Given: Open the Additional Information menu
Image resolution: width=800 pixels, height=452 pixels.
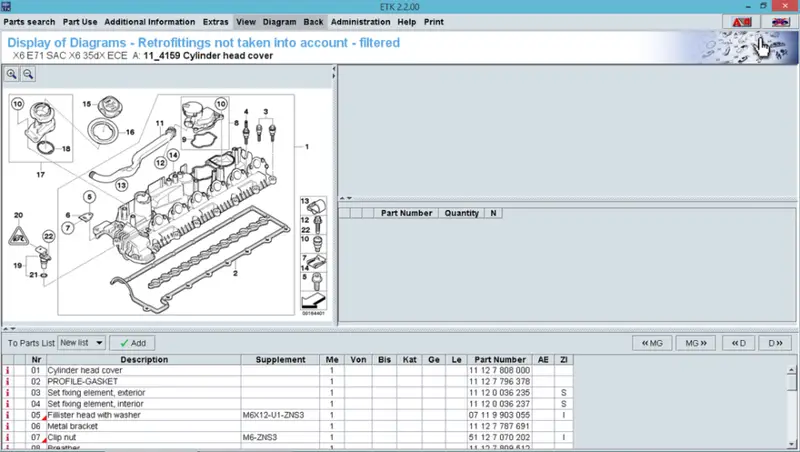Looking at the screenshot, I should point(149,22).
